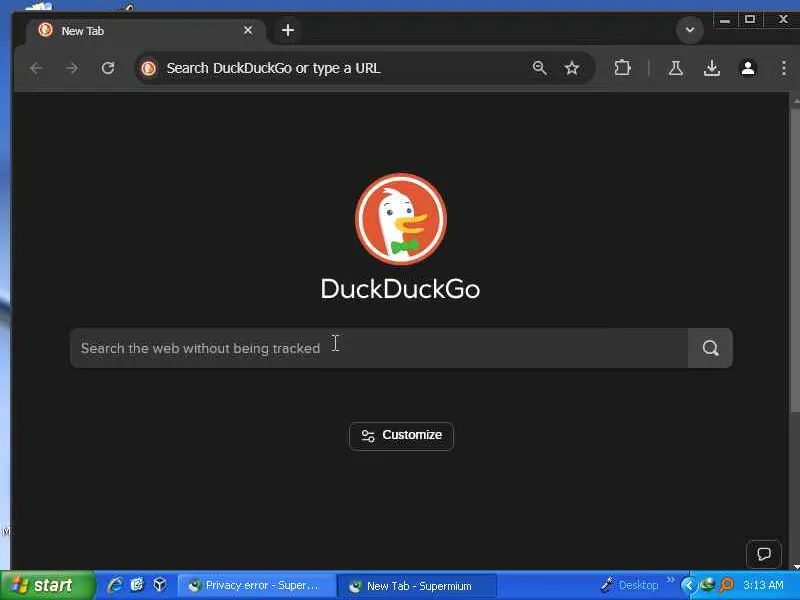Click the search magnifier submit button
Image resolution: width=800 pixels, height=600 pixels.
pyautogui.click(x=711, y=348)
